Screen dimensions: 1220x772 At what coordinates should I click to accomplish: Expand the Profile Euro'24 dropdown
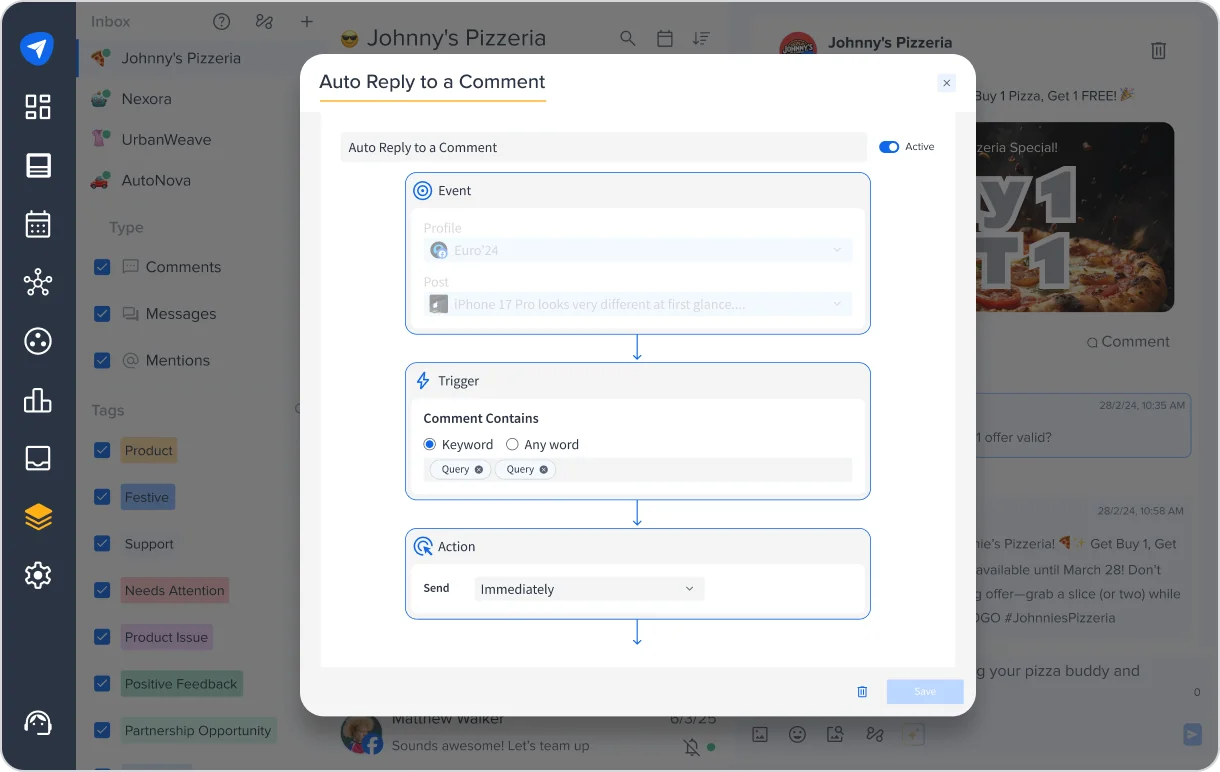click(x=637, y=250)
